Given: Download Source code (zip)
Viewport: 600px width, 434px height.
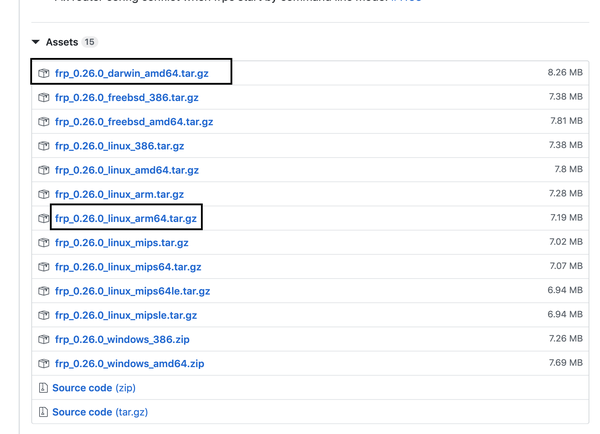Looking at the screenshot, I should [x=94, y=388].
